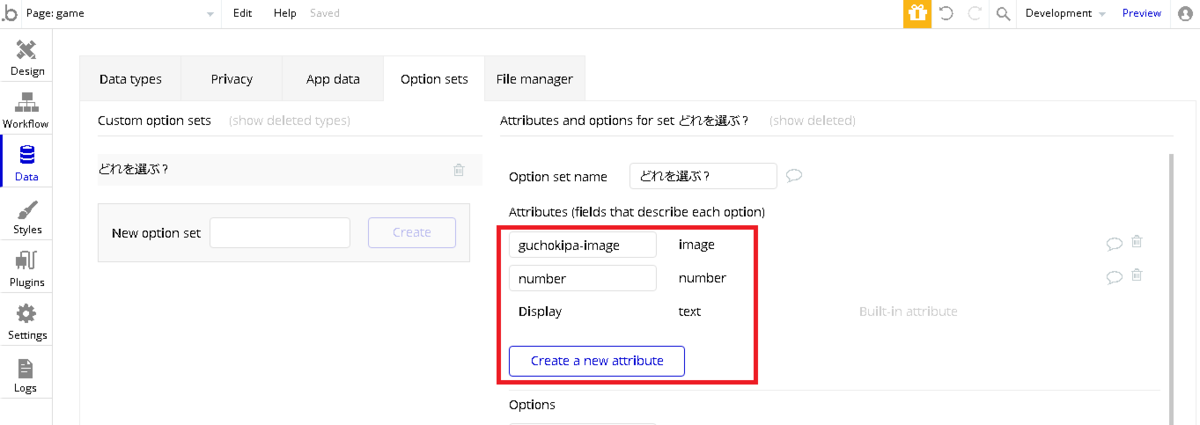
Task: Add comment to guchokipa-image attribute
Action: tap(1114, 243)
